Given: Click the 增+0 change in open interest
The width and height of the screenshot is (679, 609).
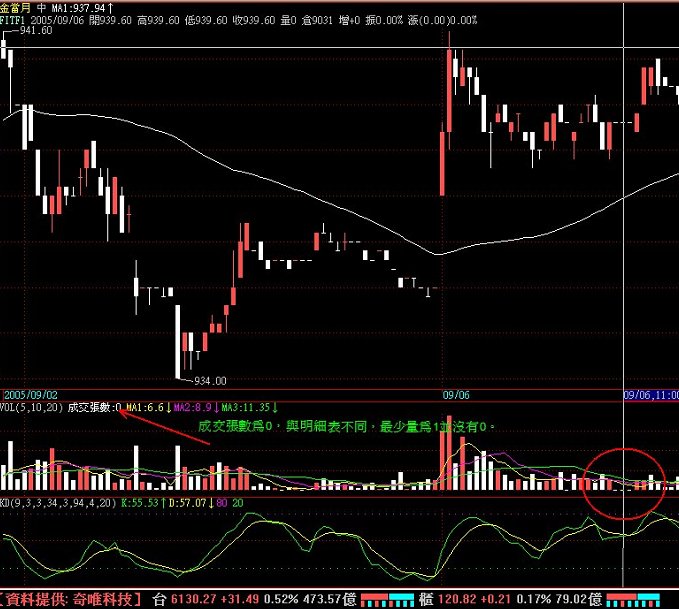Looking at the screenshot, I should [x=349, y=20].
